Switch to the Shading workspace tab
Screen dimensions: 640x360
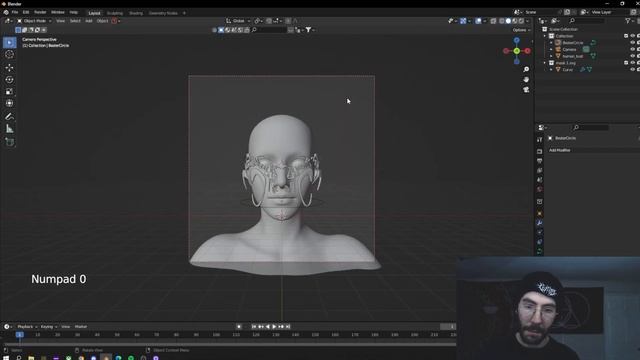tap(136, 13)
